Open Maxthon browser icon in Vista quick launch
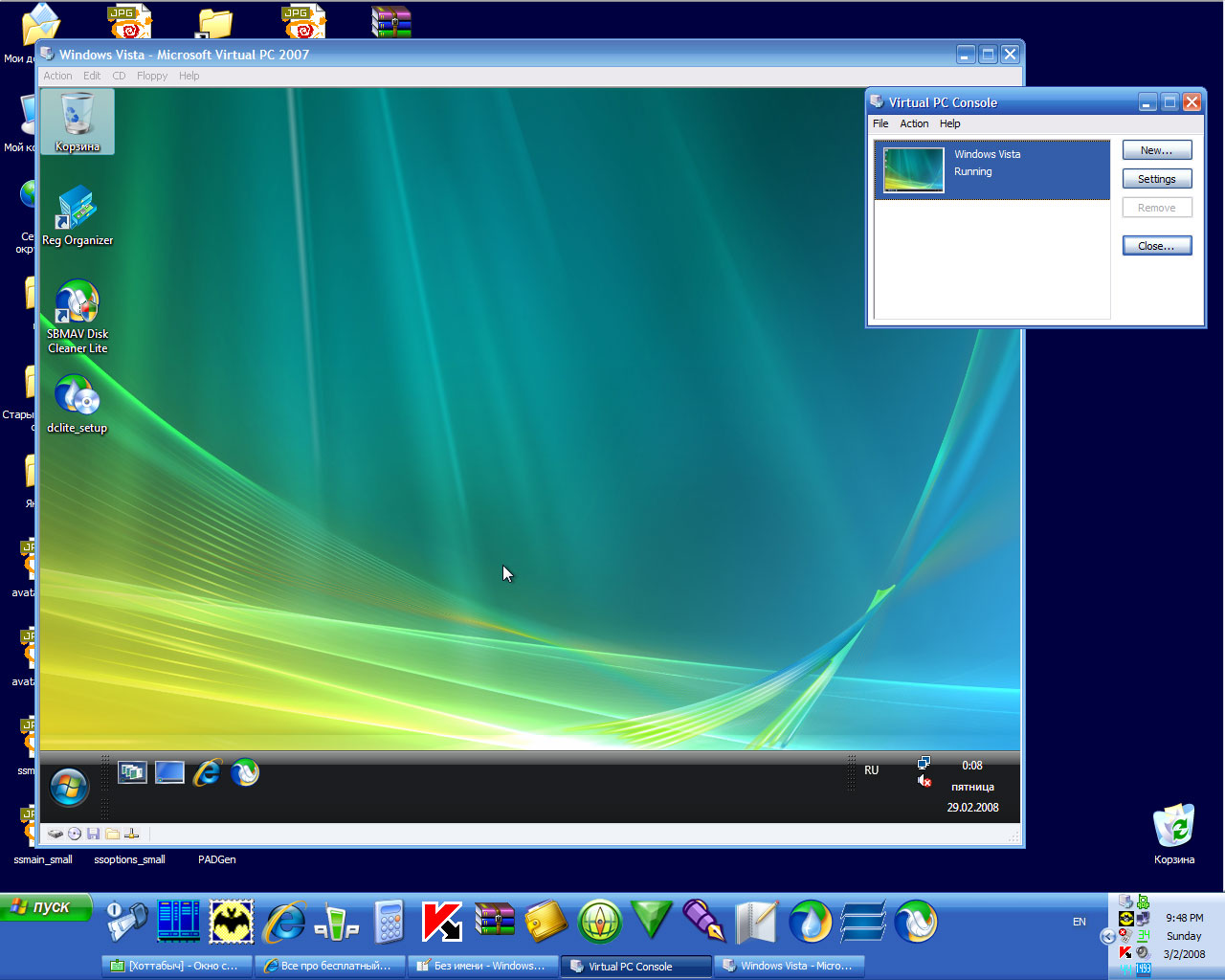 click(x=245, y=772)
